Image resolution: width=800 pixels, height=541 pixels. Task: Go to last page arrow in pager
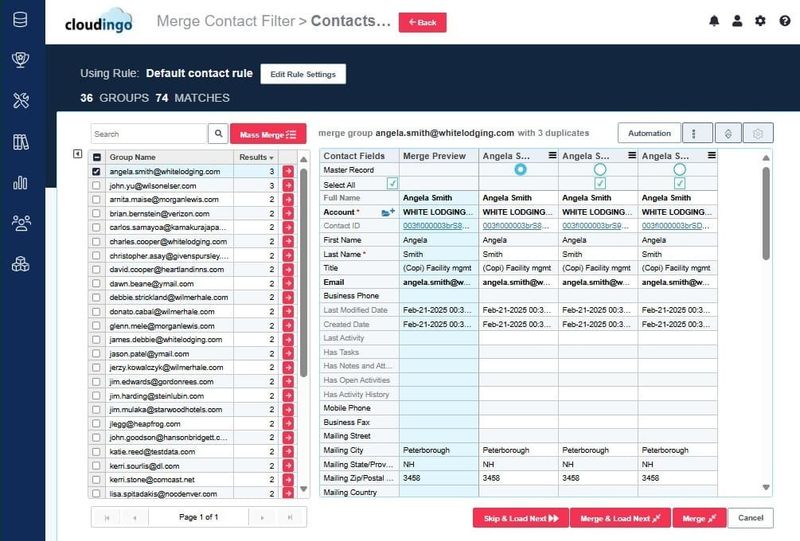(x=290, y=518)
